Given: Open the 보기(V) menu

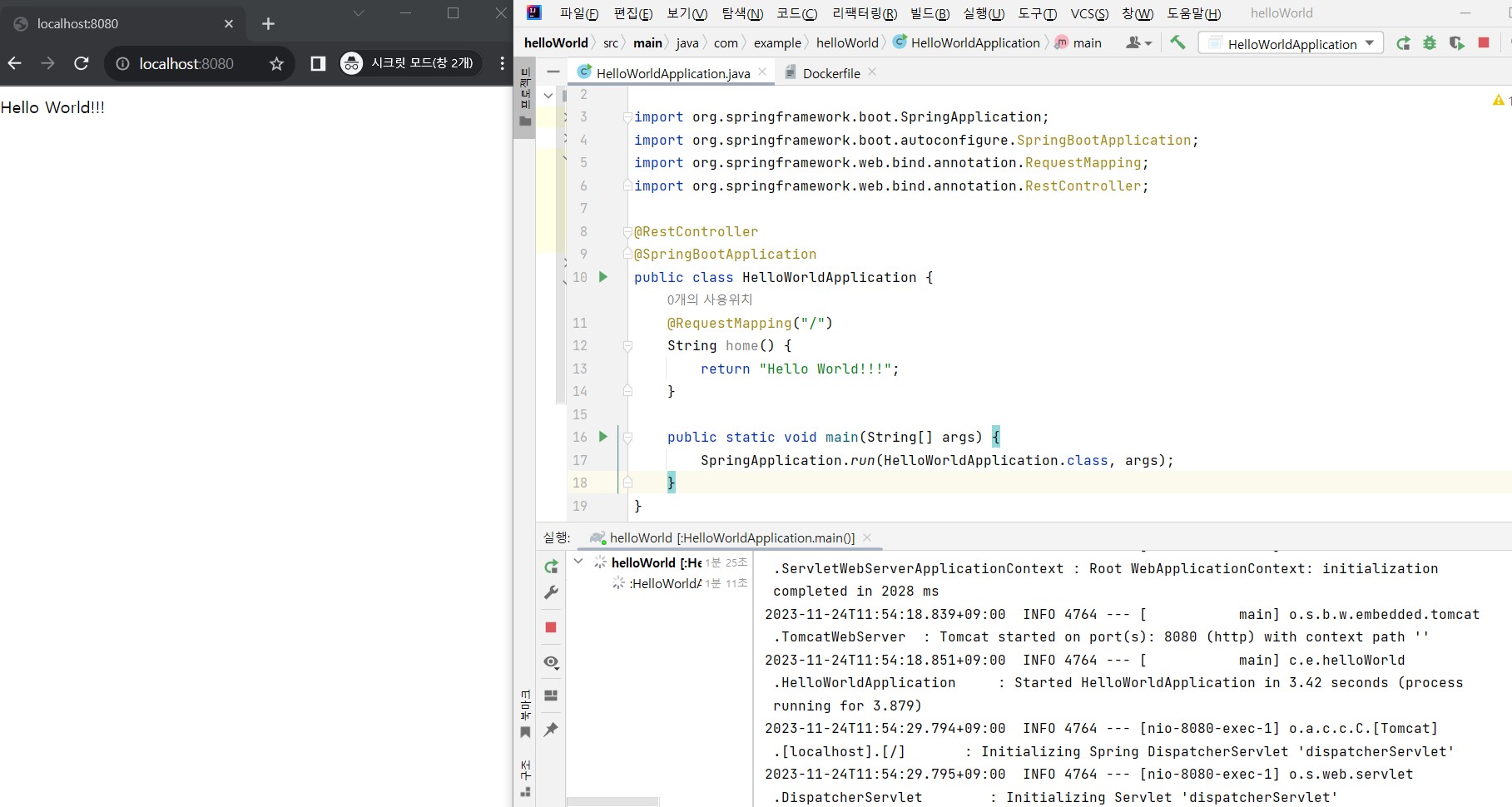Looking at the screenshot, I should (x=687, y=13).
